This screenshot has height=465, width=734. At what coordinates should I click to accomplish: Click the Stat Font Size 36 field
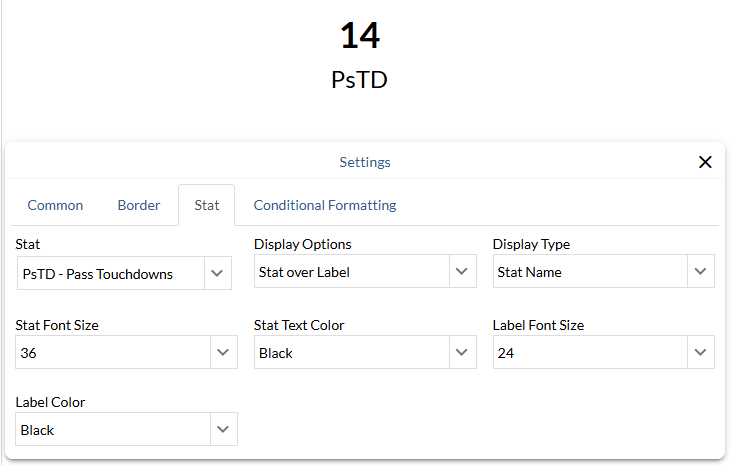click(x=110, y=353)
